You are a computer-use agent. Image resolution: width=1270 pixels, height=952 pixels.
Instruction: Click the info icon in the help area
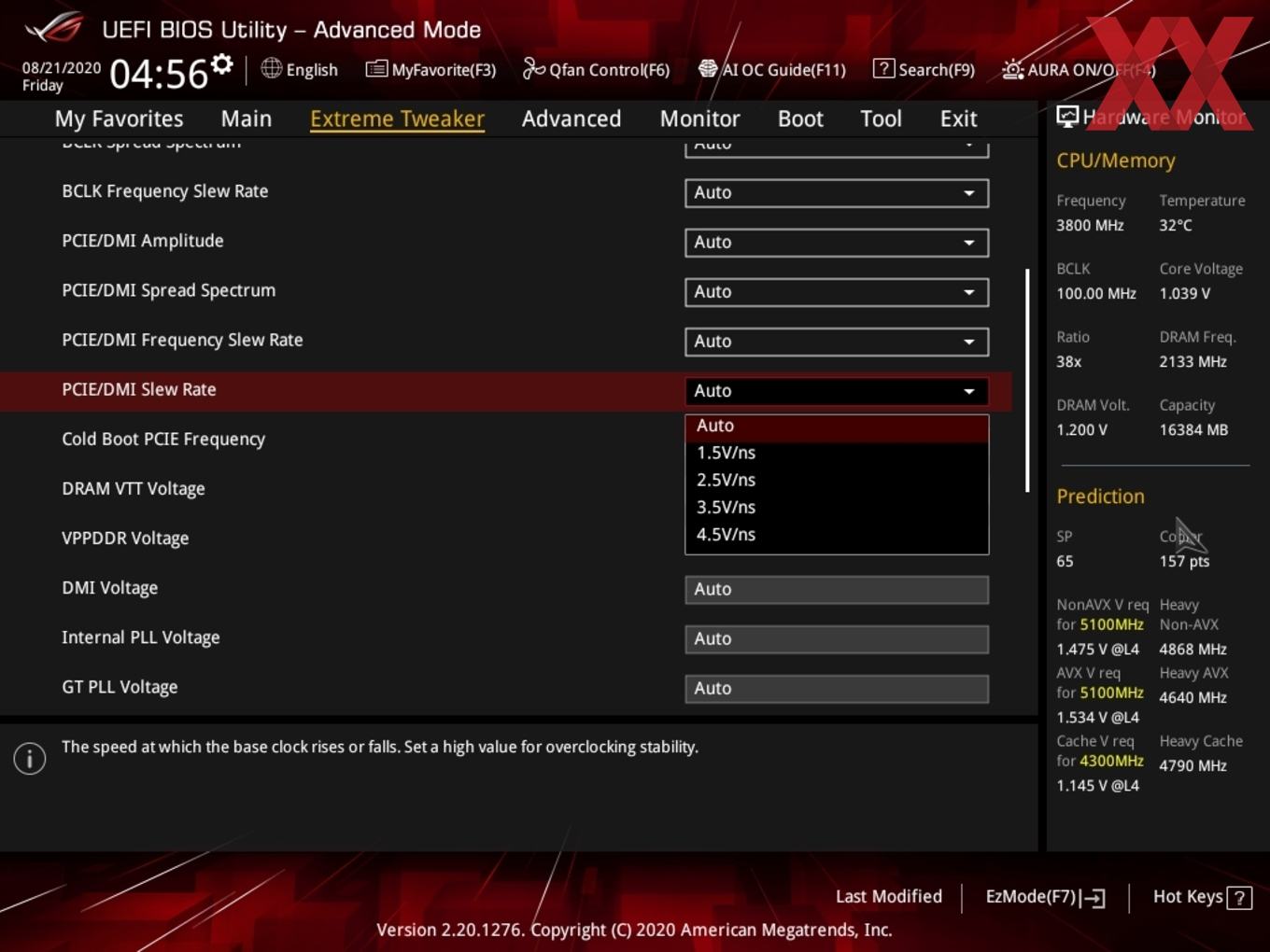click(30, 759)
